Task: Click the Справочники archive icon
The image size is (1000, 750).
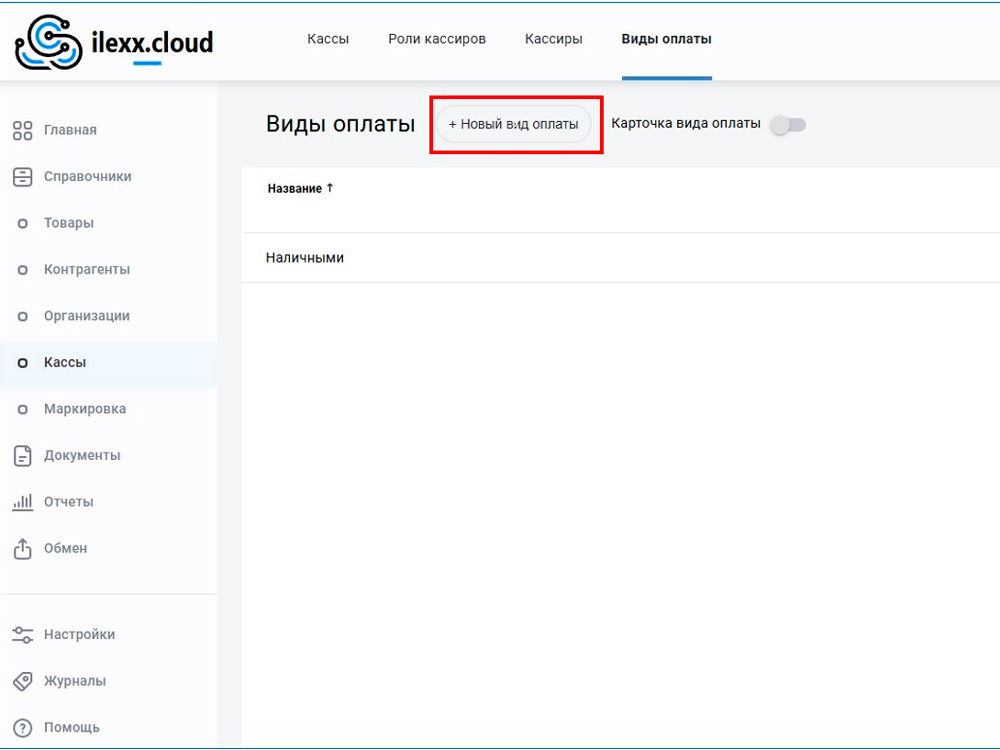Action: click(x=22, y=177)
